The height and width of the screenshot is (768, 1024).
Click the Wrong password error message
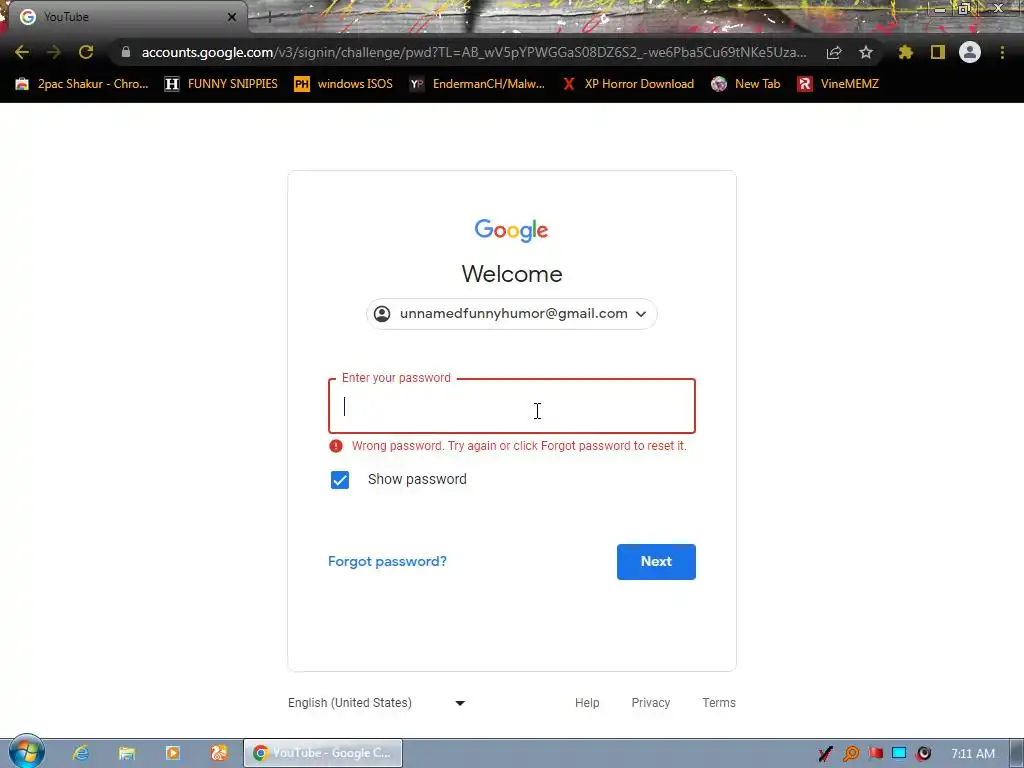[x=519, y=446]
